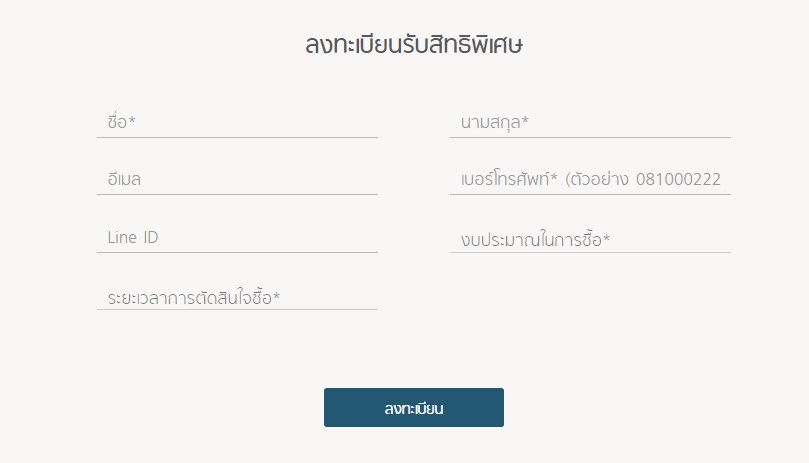Choose the purchase budget selector
The image size is (809, 463).
[x=590, y=239]
